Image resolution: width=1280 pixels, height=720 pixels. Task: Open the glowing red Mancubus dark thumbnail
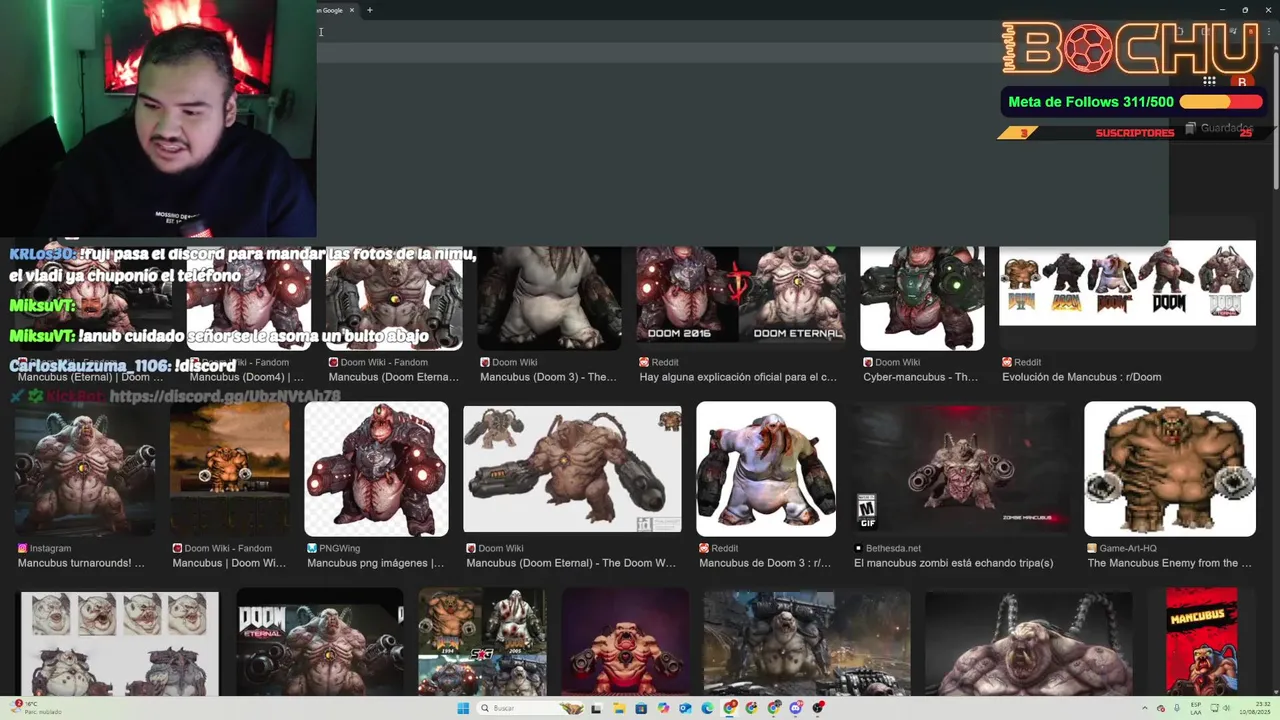coord(625,641)
